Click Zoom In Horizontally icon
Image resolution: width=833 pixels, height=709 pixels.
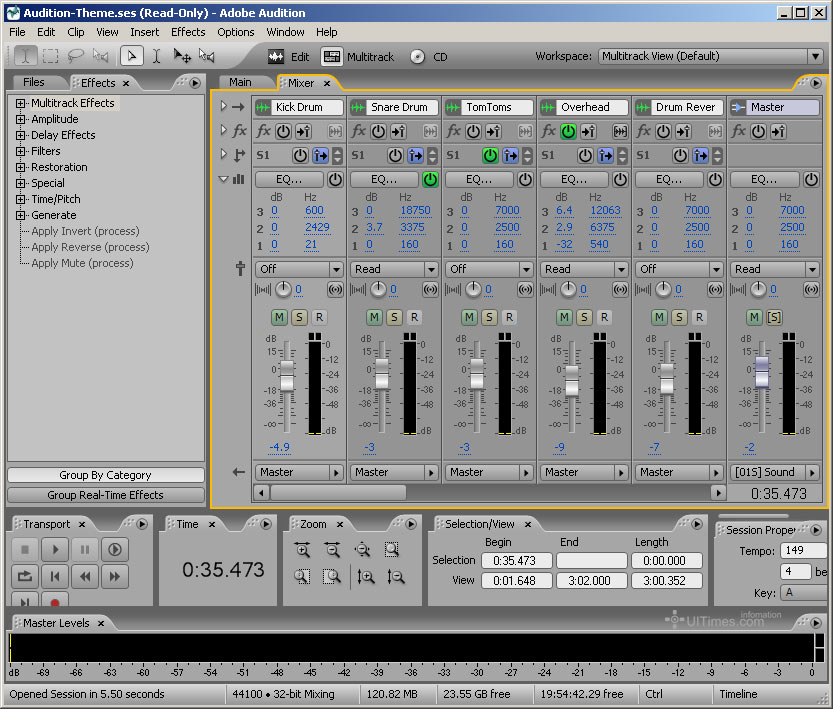coord(303,550)
